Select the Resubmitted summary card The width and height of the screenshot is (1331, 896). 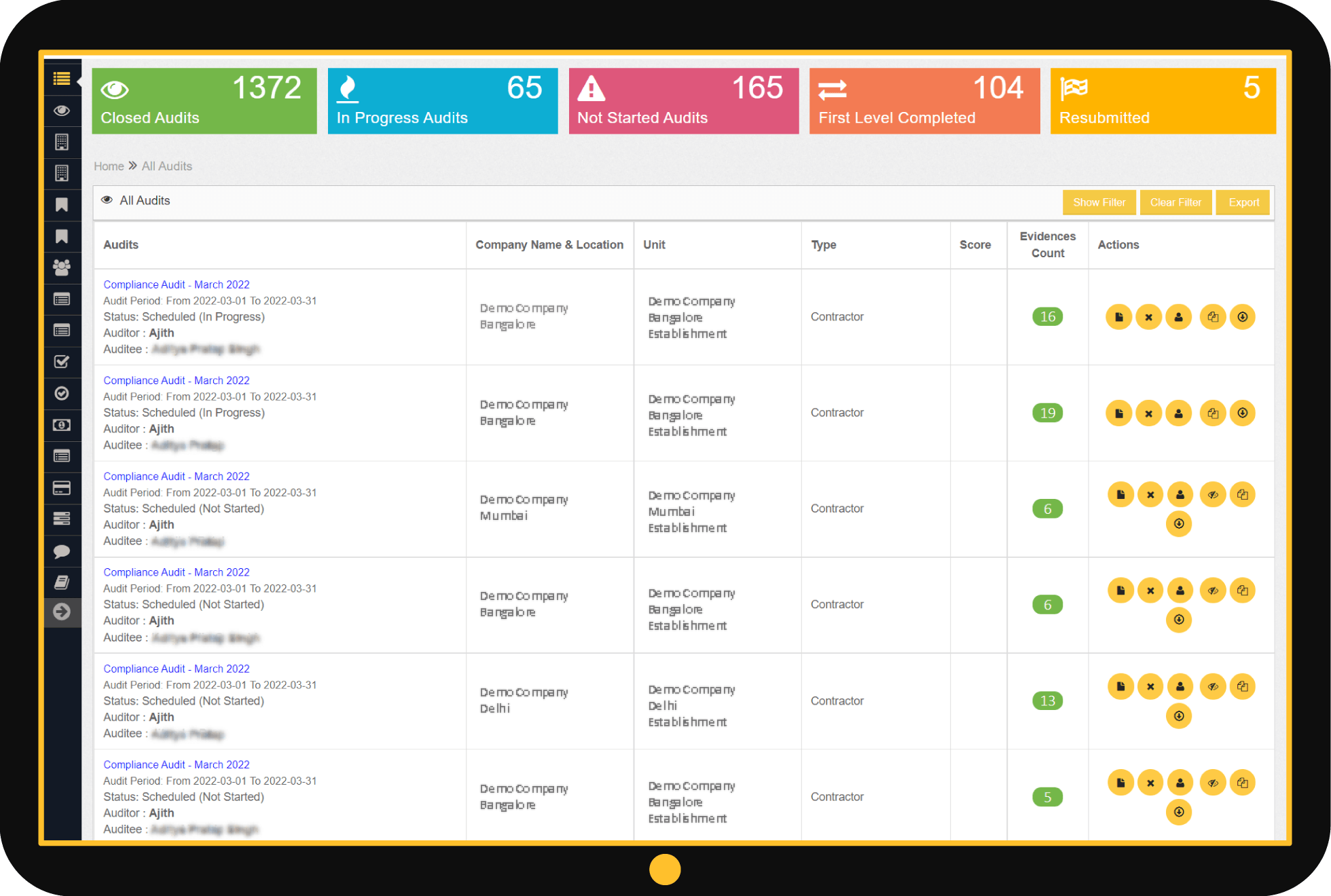coord(1162,100)
